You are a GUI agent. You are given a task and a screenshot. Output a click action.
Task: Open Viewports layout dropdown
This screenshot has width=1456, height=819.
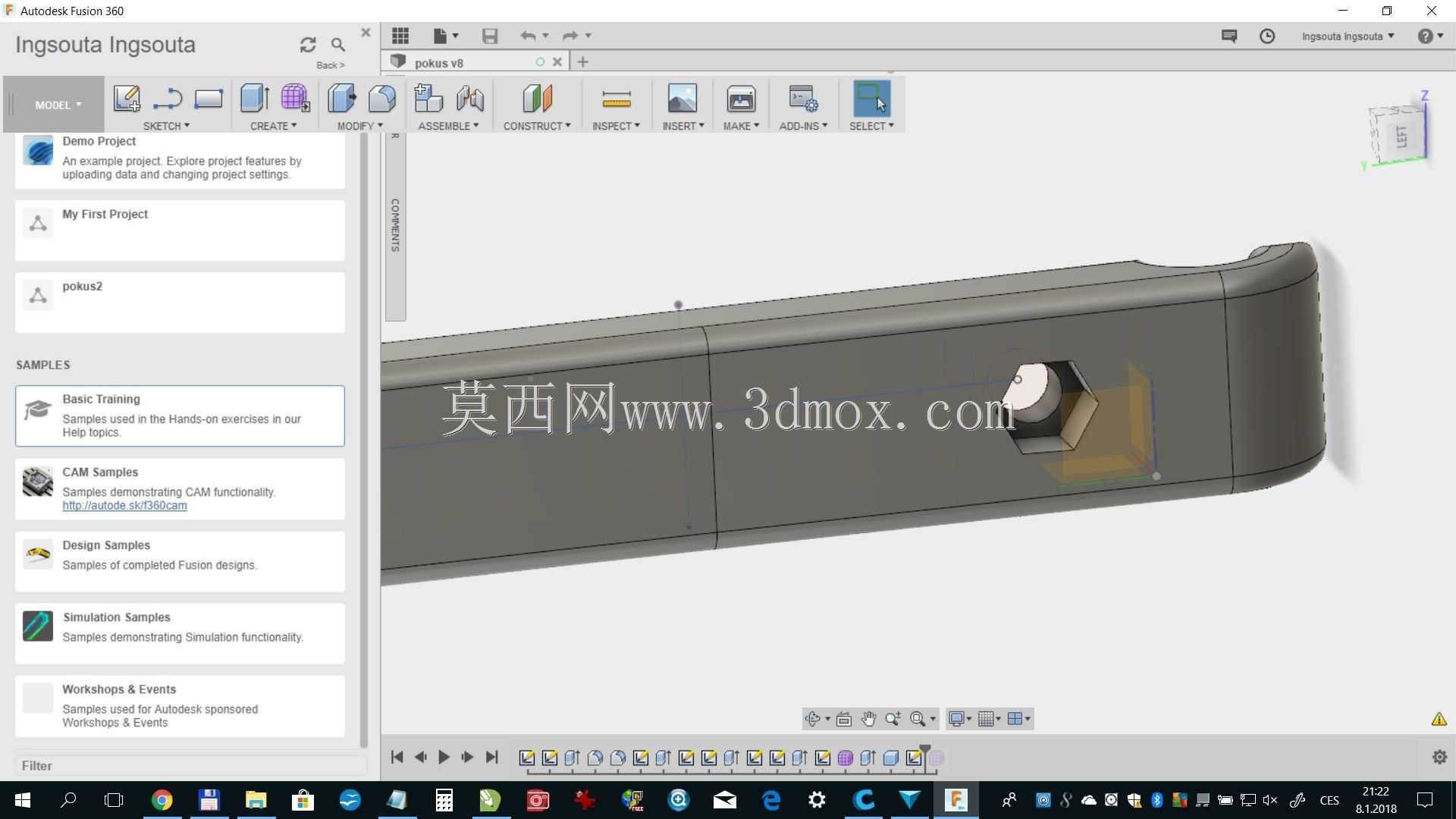coord(1018,719)
